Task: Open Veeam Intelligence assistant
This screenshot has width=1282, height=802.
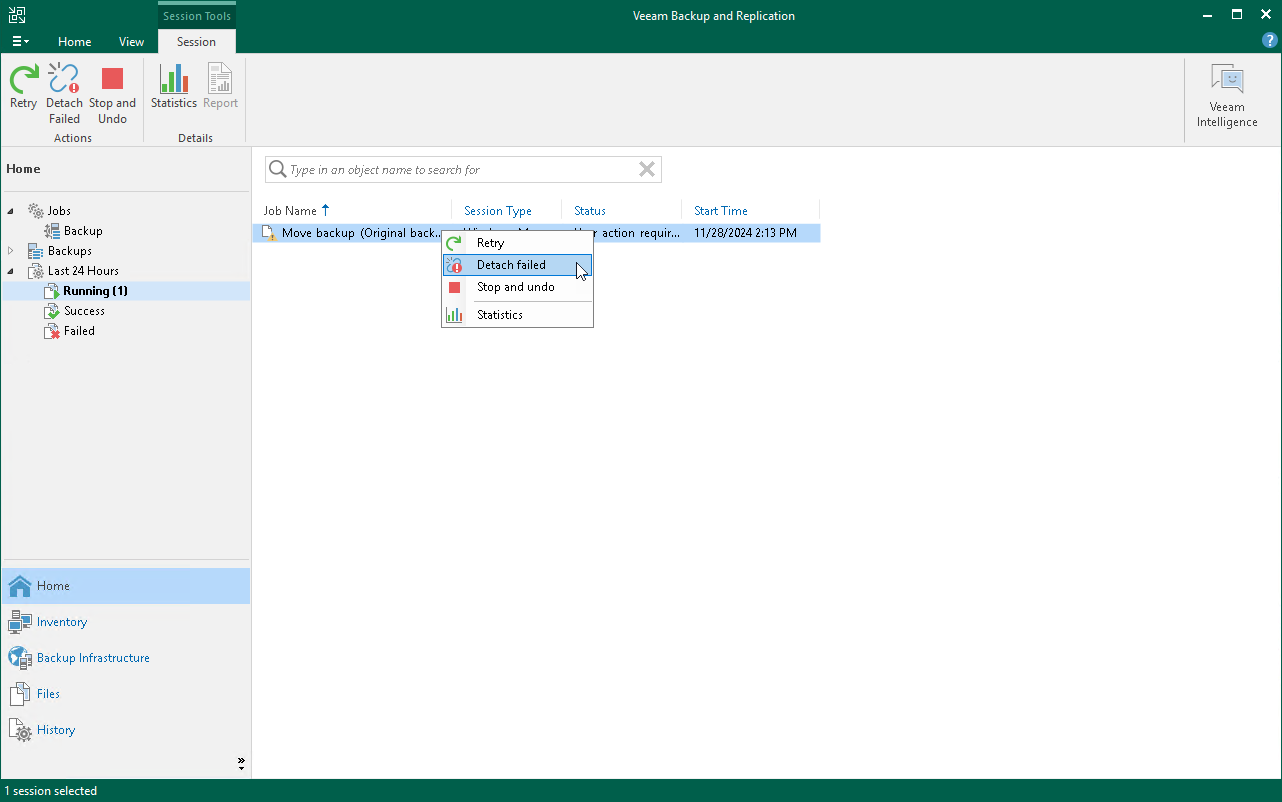Action: tap(1227, 95)
